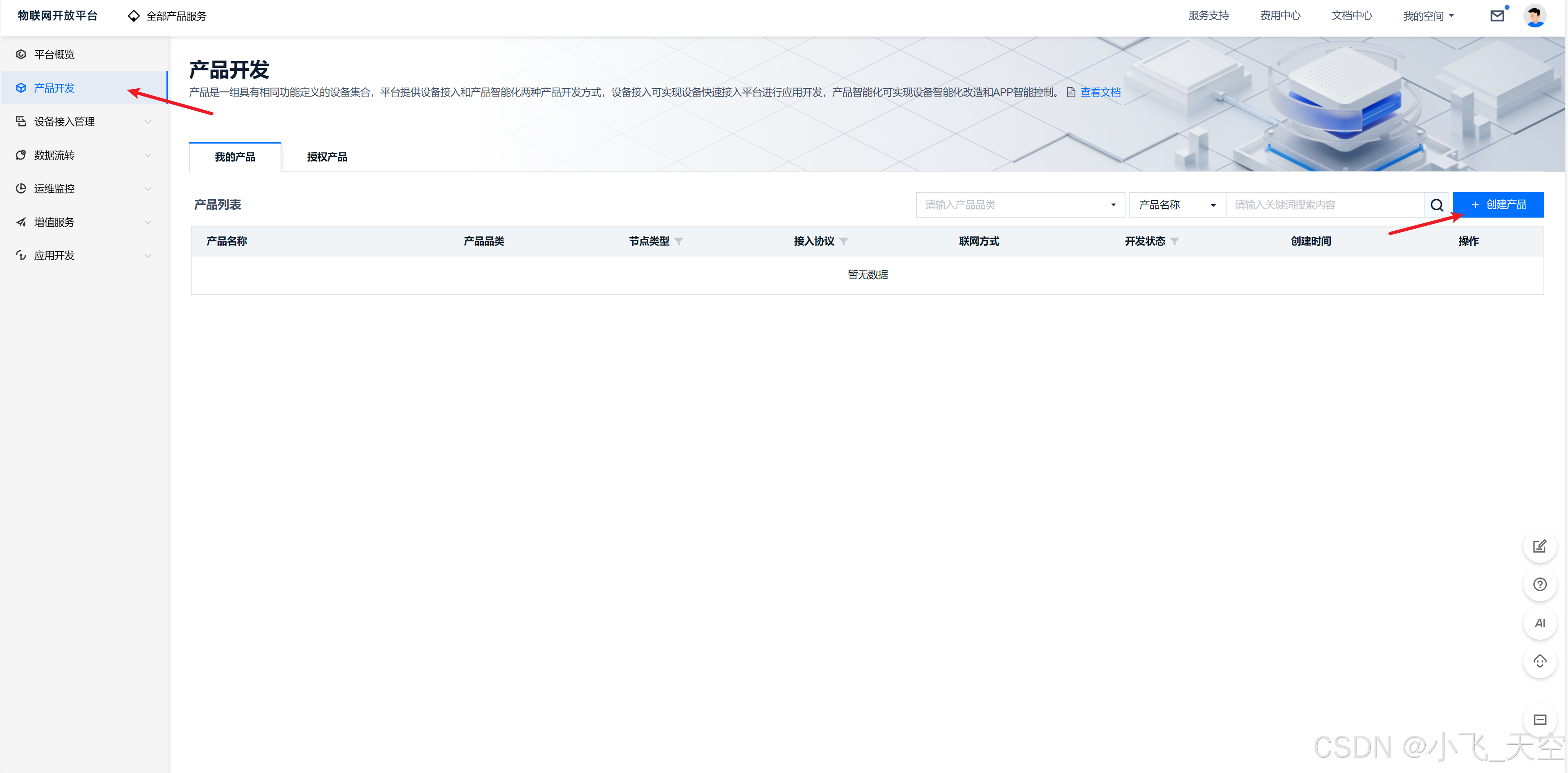
Task: Click the help question mark icon
Action: point(1539,584)
